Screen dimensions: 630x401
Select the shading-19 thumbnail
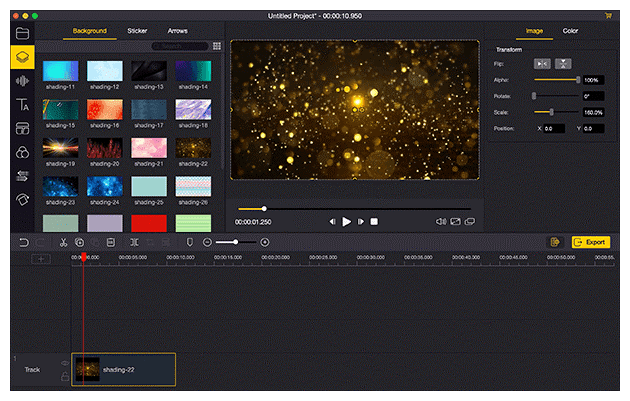click(x=60, y=148)
